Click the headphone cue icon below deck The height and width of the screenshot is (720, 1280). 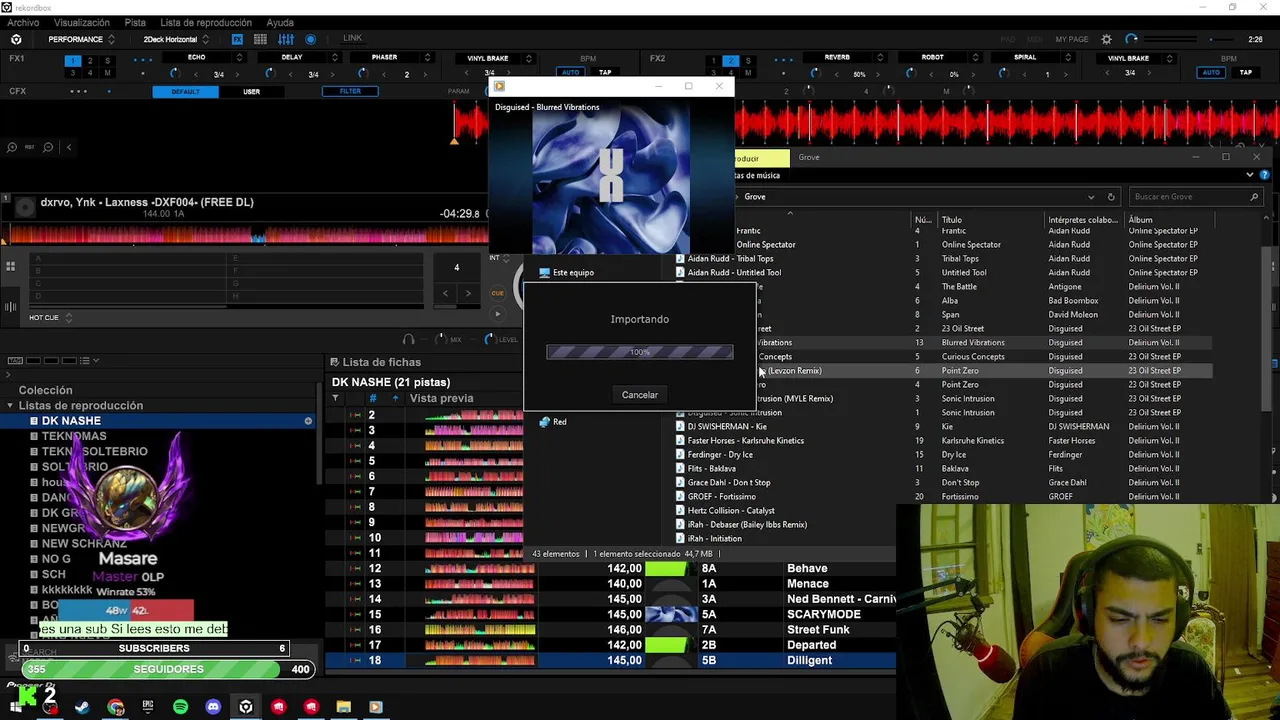408,340
